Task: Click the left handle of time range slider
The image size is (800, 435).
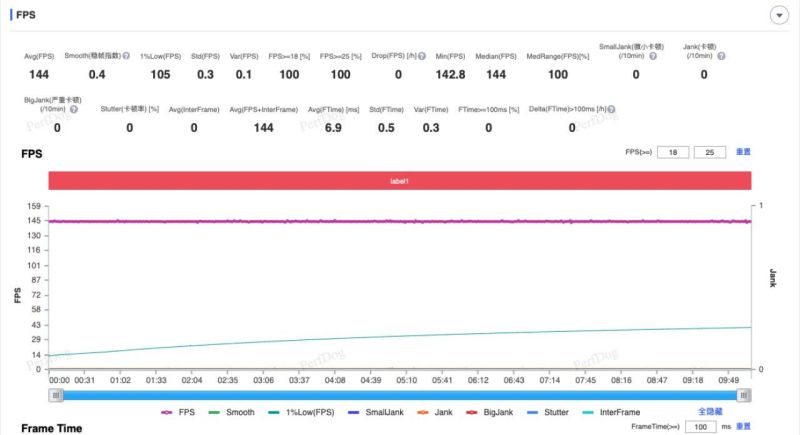Action: click(x=57, y=394)
